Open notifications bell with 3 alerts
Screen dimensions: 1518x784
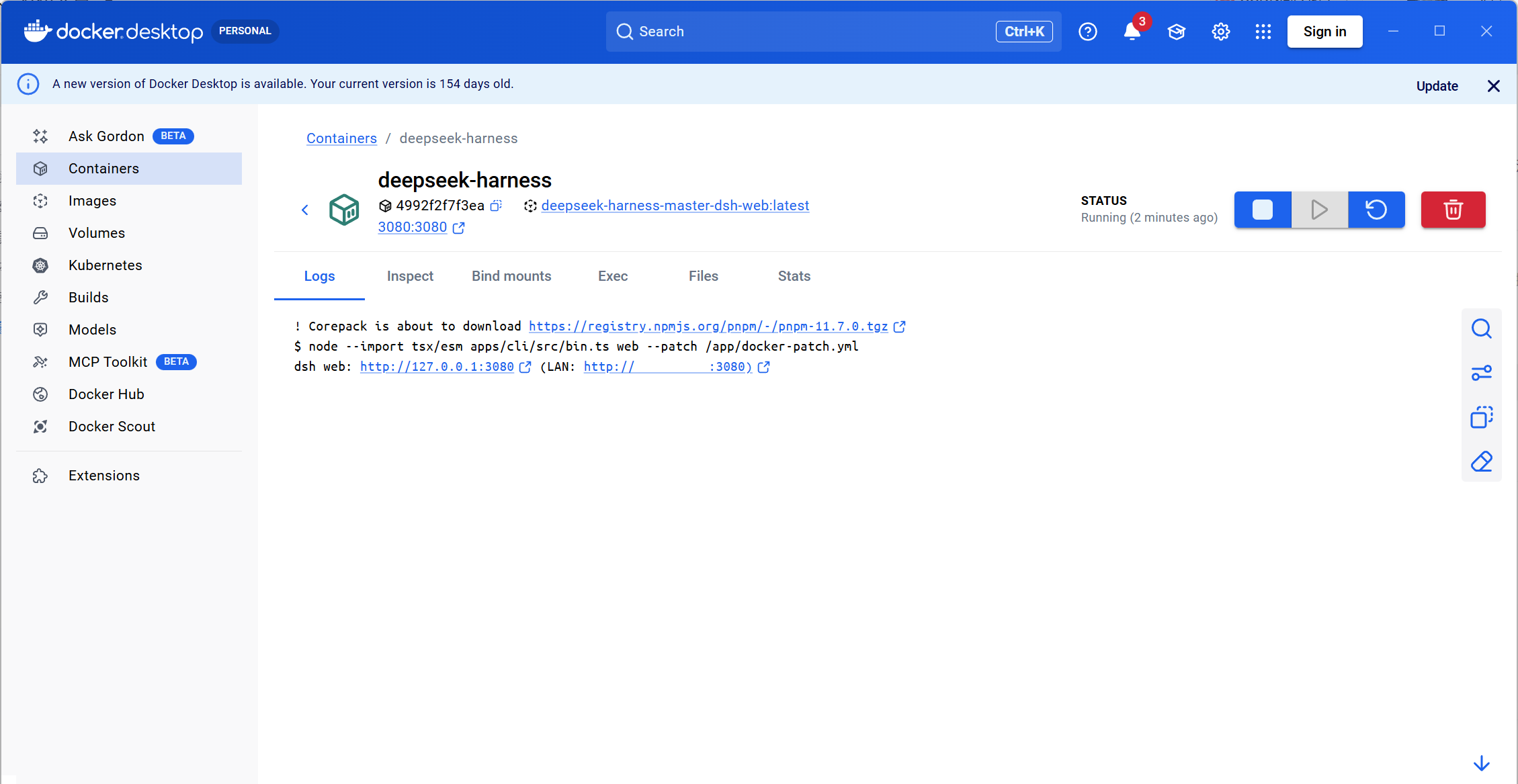pos(1132,32)
